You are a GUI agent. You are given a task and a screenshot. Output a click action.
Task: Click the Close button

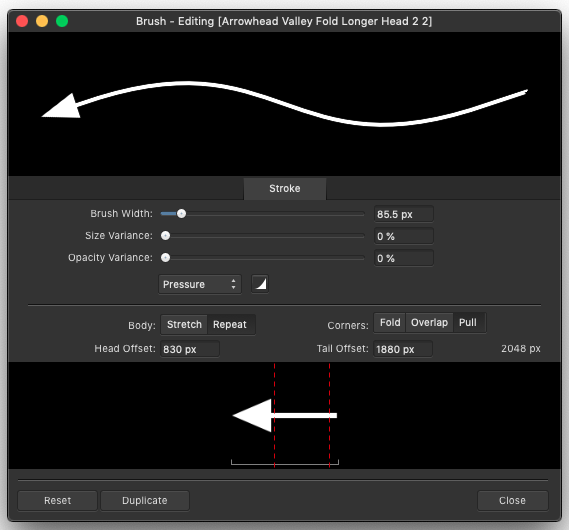tap(512, 501)
